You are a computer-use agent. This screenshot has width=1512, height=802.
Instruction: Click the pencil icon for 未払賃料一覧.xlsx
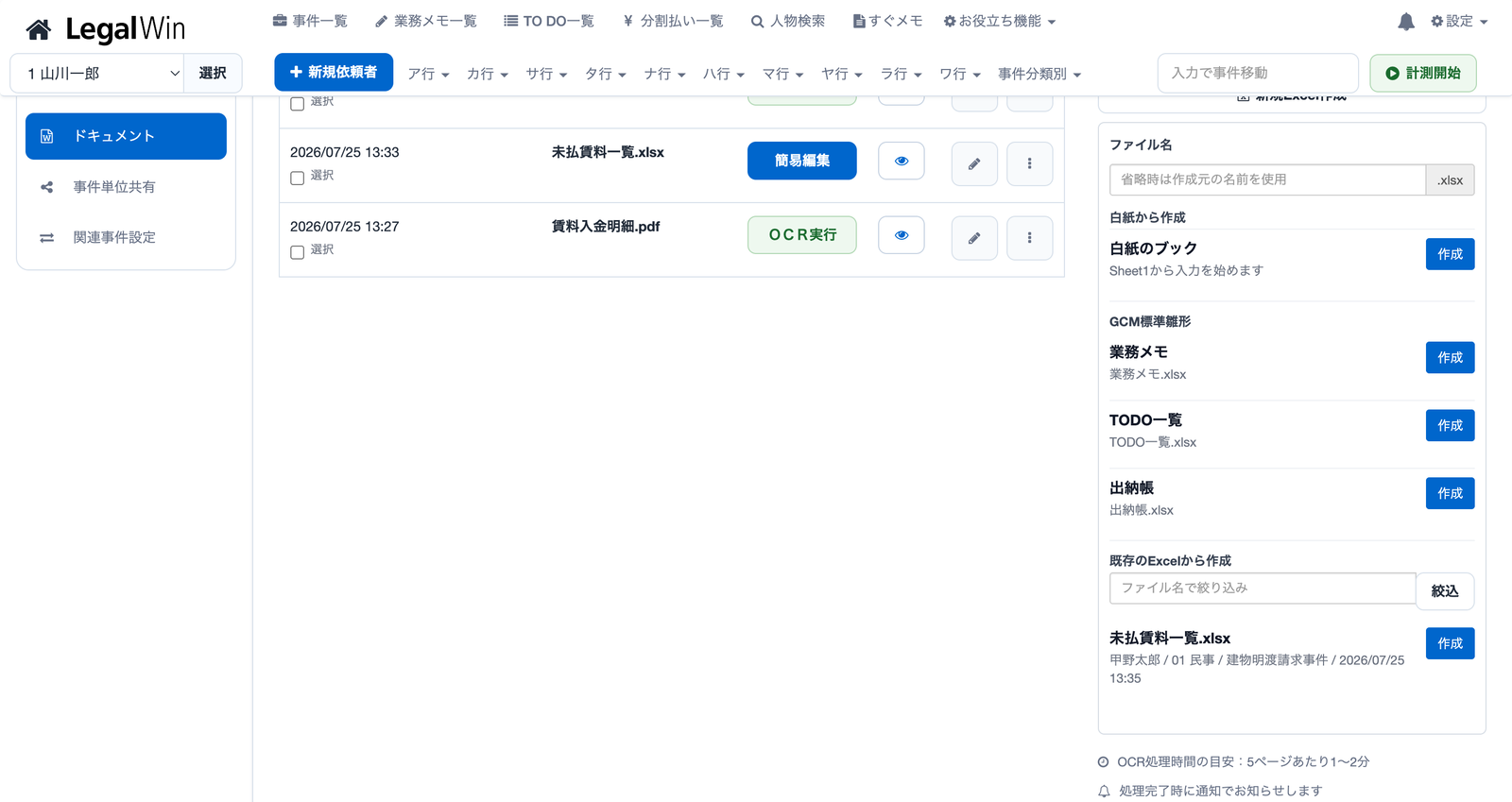tap(974, 164)
